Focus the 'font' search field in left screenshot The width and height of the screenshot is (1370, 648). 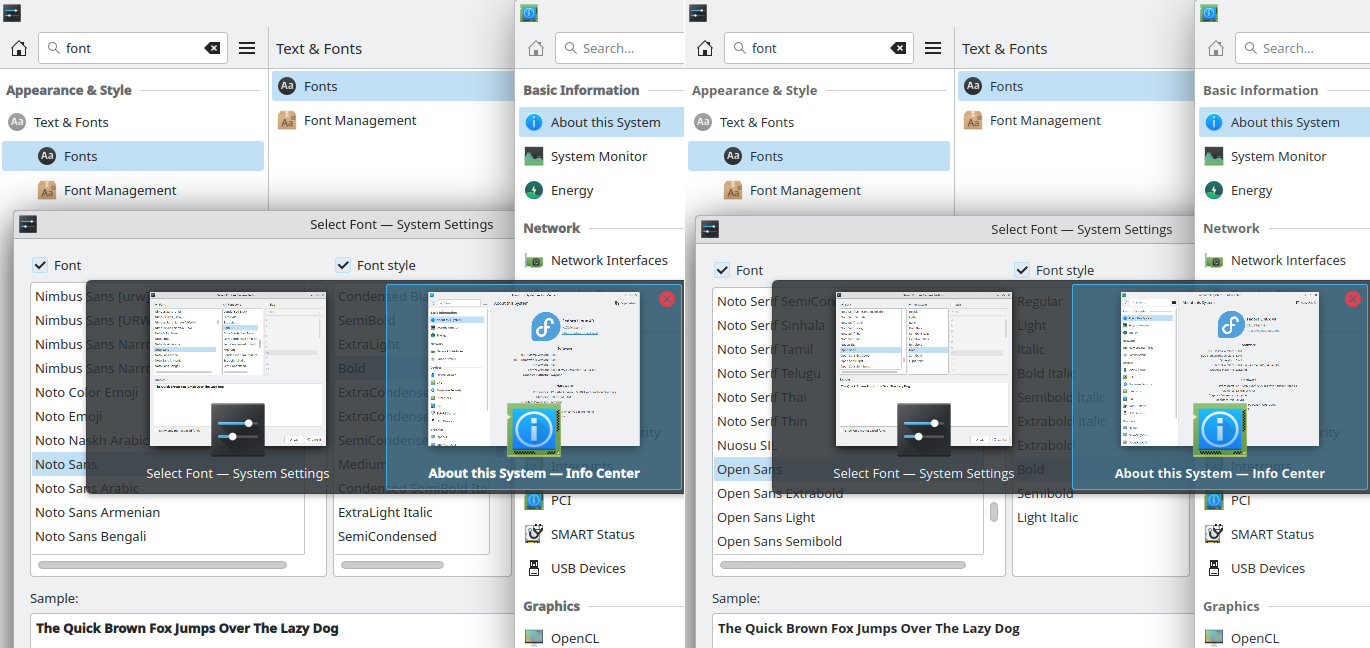[133, 48]
